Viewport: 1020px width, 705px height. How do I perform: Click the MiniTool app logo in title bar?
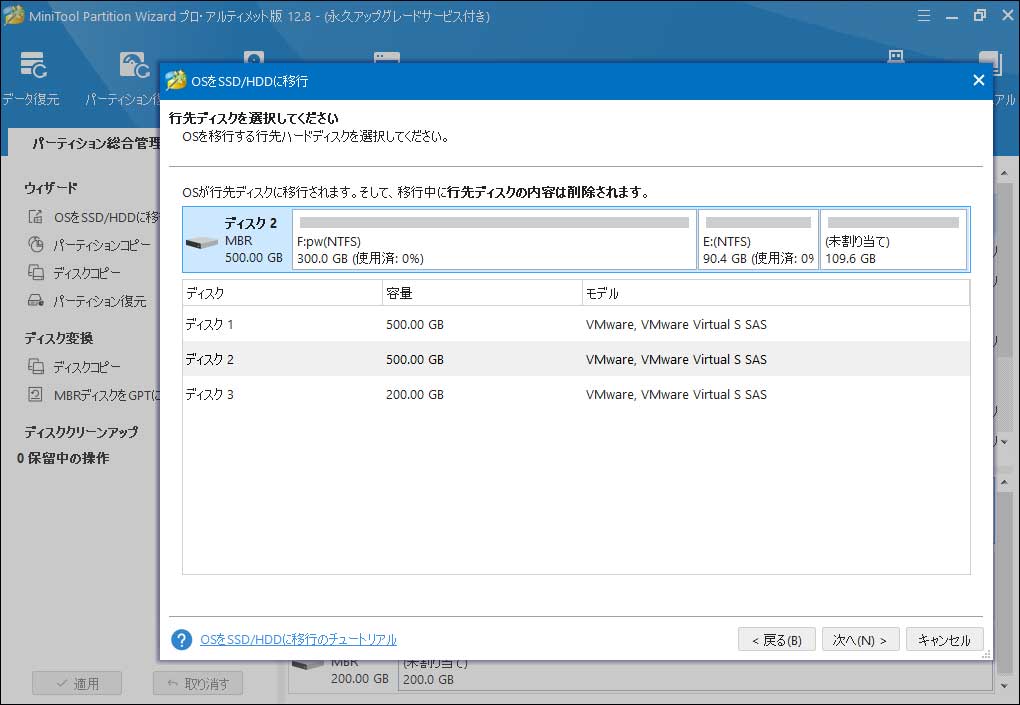coord(14,16)
